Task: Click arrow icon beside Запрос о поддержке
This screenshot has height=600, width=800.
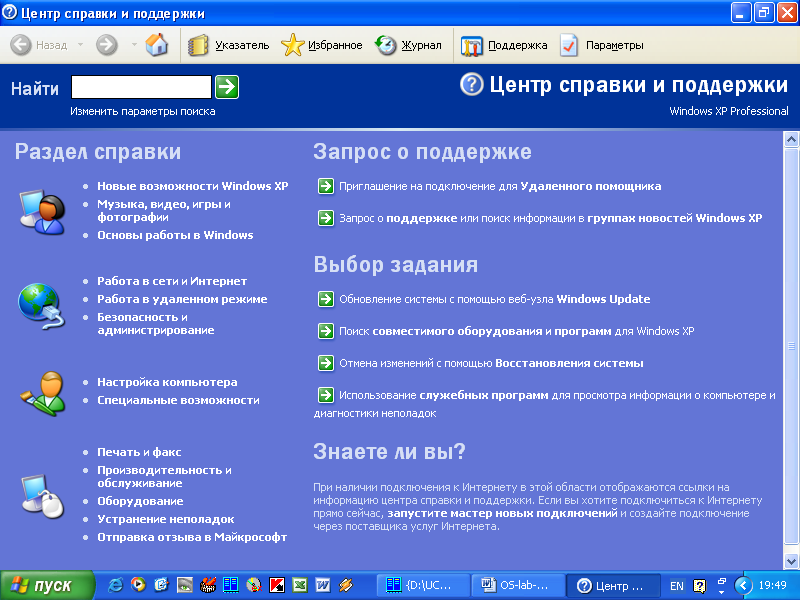Action: pyautogui.click(x=326, y=218)
